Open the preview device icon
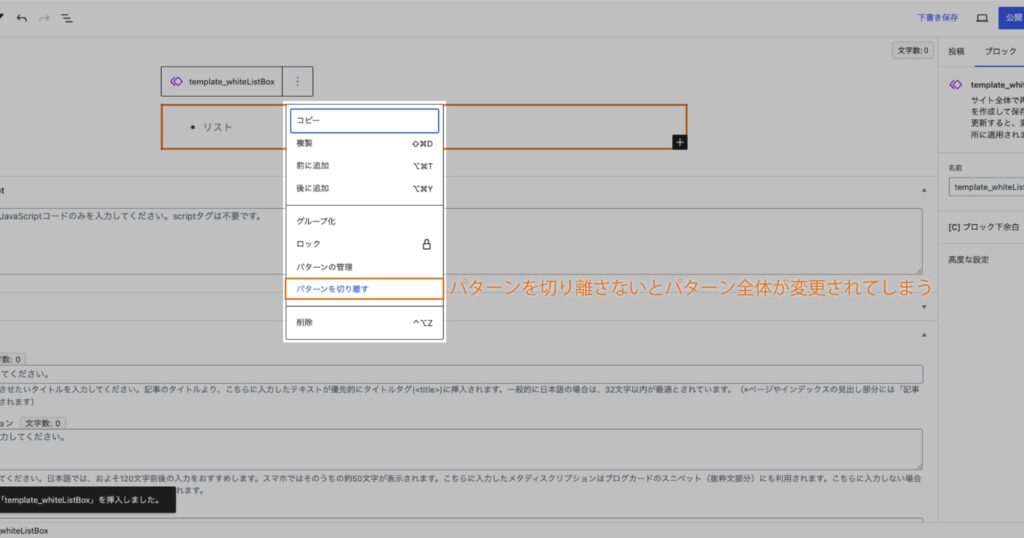The image size is (1024, 538). 982,18
